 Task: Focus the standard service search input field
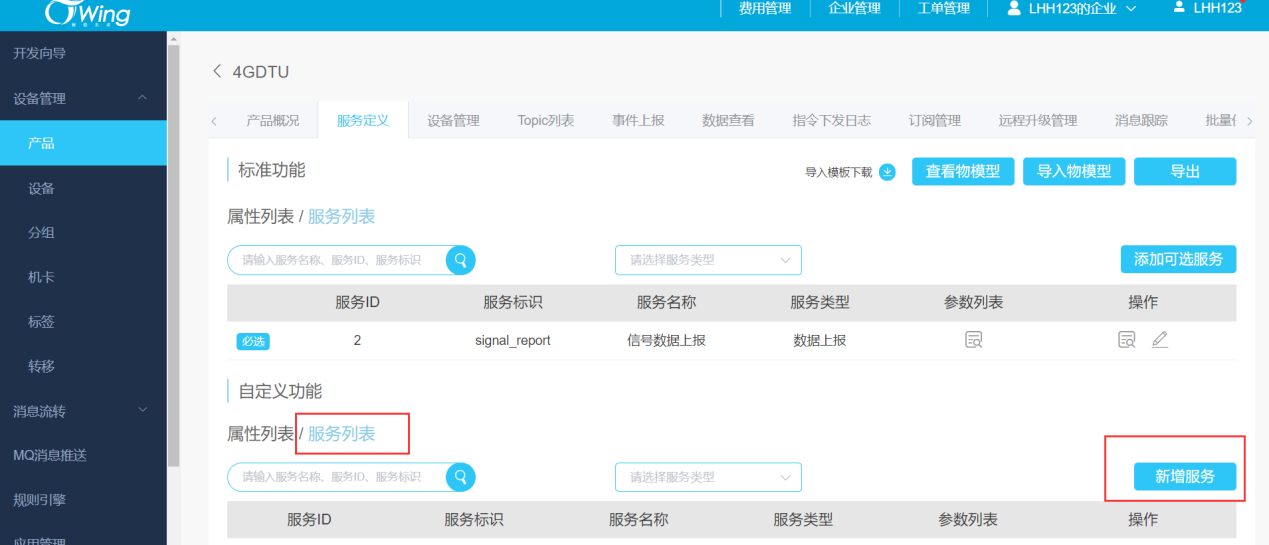click(337, 260)
